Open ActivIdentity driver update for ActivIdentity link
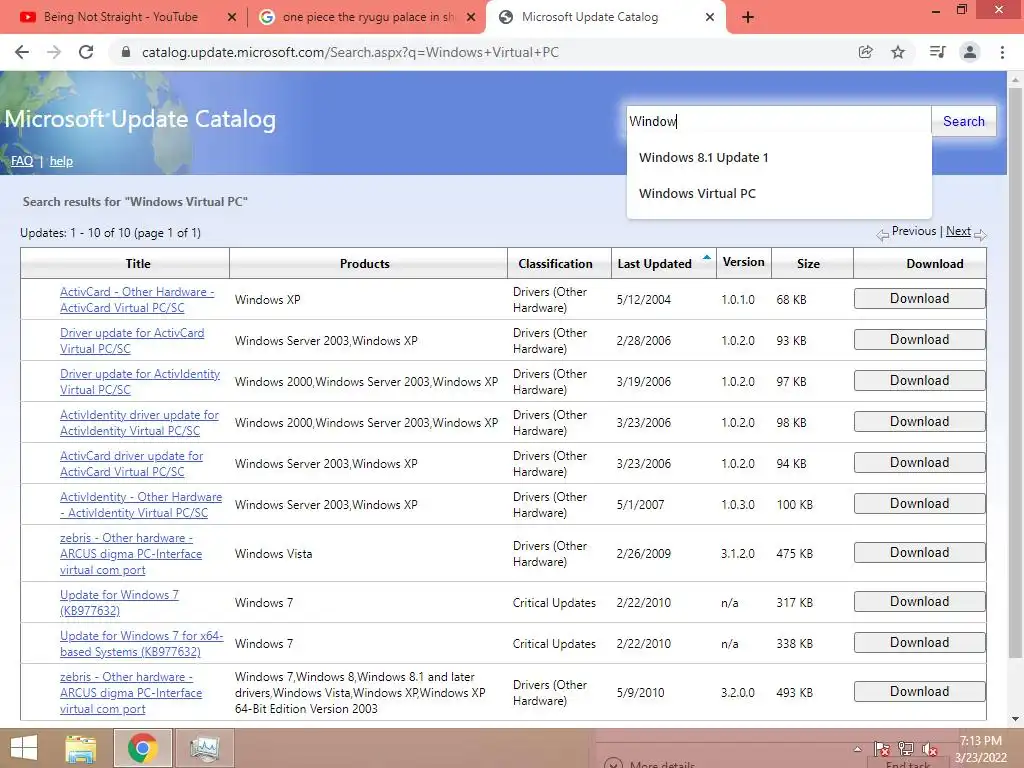The image size is (1024, 768). 139,423
